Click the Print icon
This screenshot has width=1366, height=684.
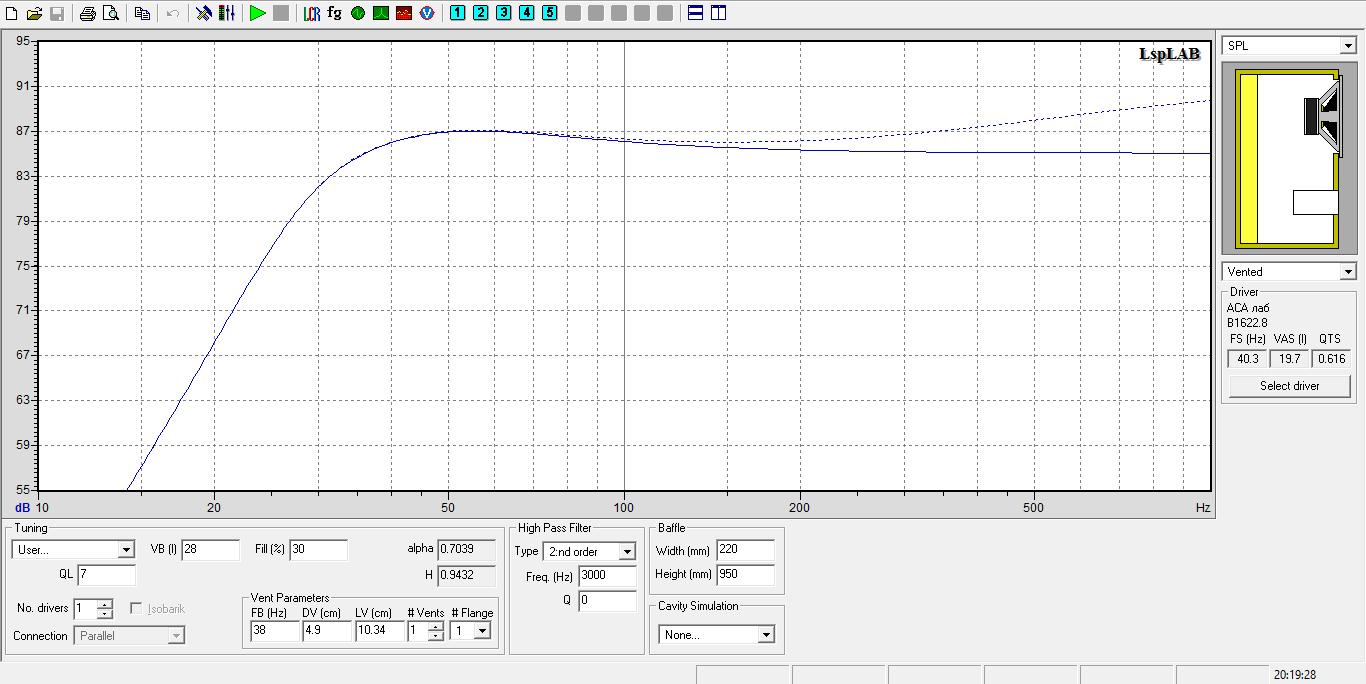coord(87,13)
